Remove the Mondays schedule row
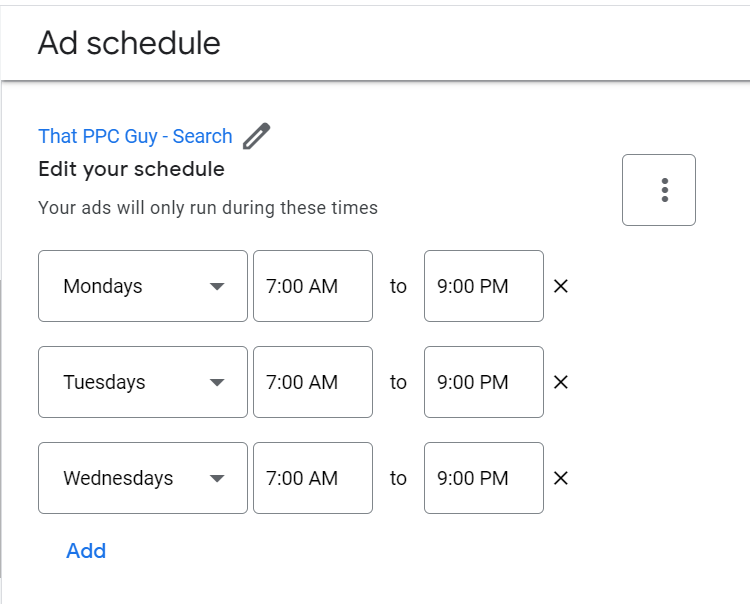The image size is (750, 604). click(561, 286)
